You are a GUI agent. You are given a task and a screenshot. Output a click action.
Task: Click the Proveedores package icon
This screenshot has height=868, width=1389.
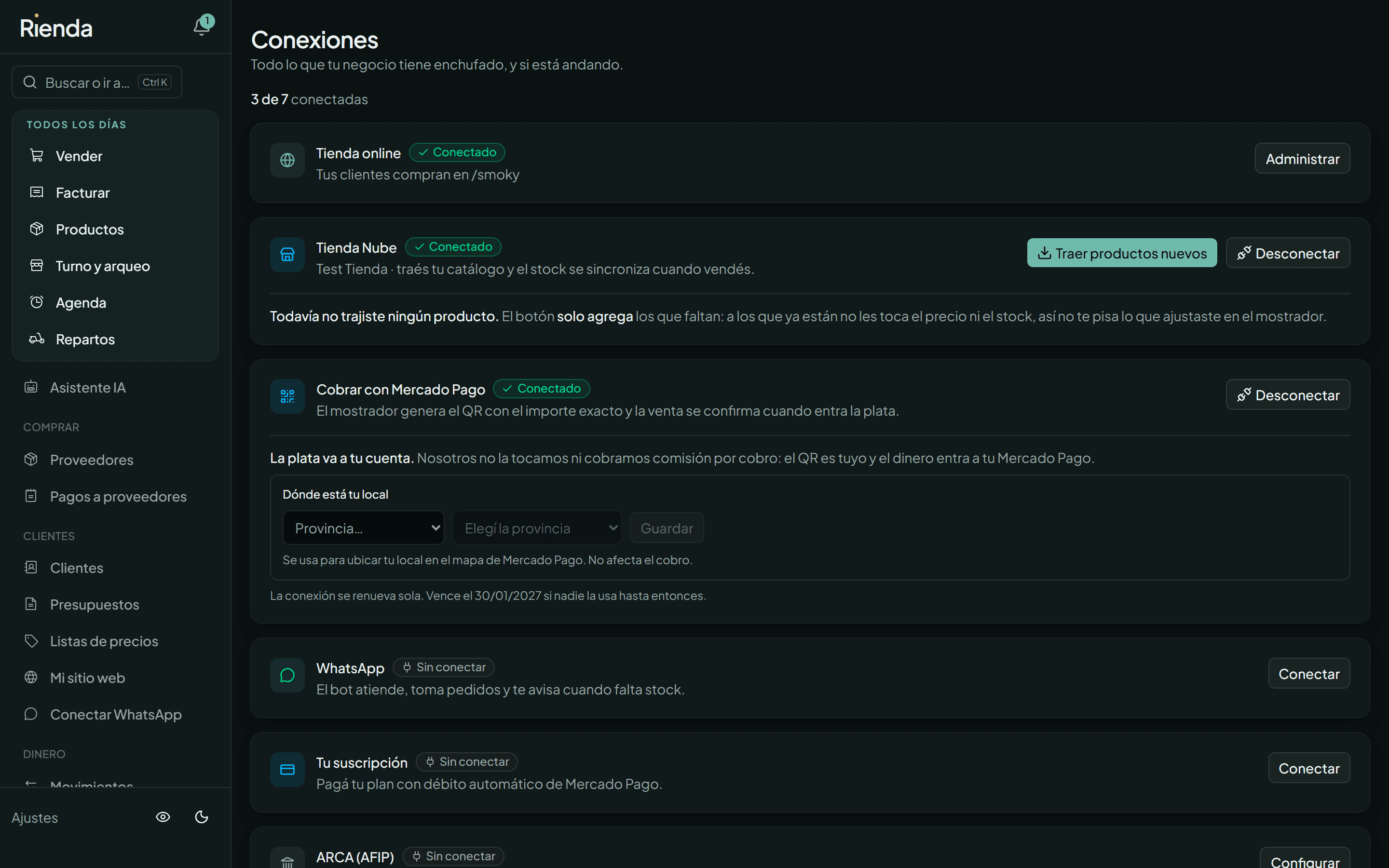[x=31, y=460]
